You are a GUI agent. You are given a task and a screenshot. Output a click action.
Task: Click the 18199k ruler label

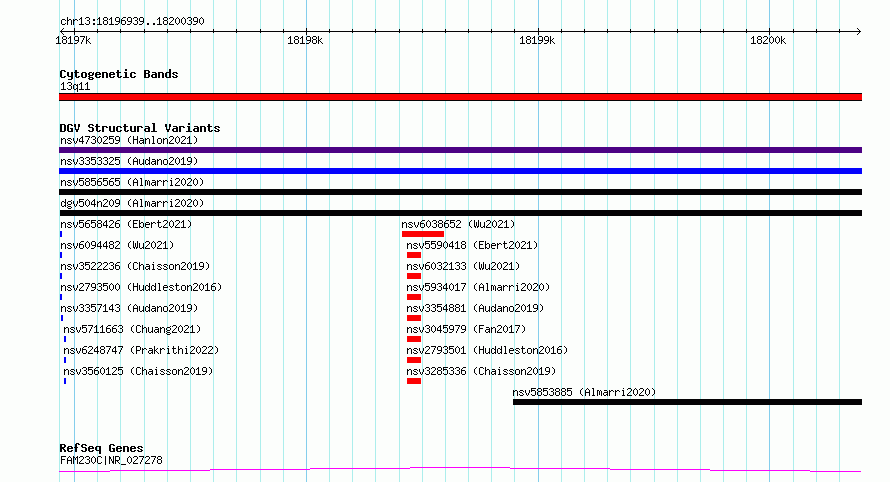[537, 40]
